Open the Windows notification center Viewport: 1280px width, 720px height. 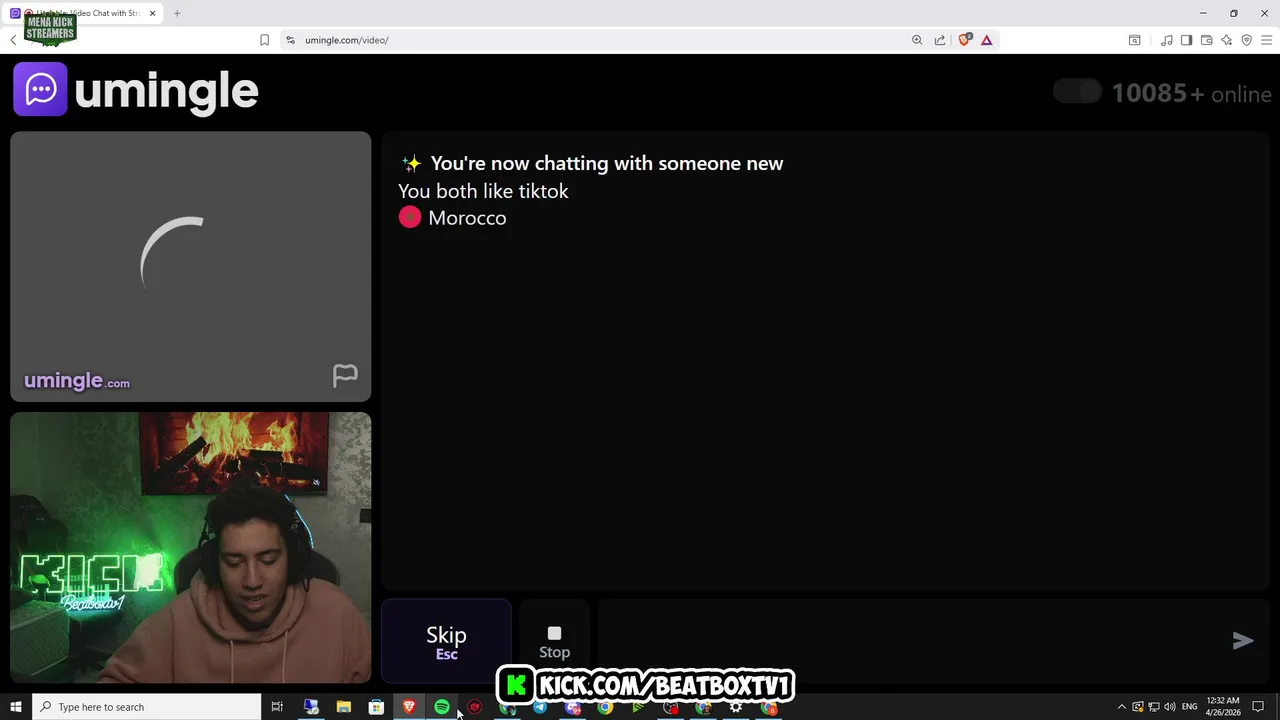[1258, 707]
